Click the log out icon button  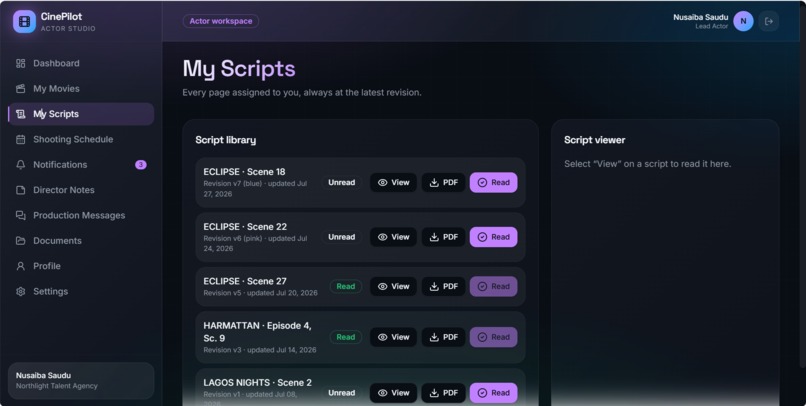click(x=768, y=21)
